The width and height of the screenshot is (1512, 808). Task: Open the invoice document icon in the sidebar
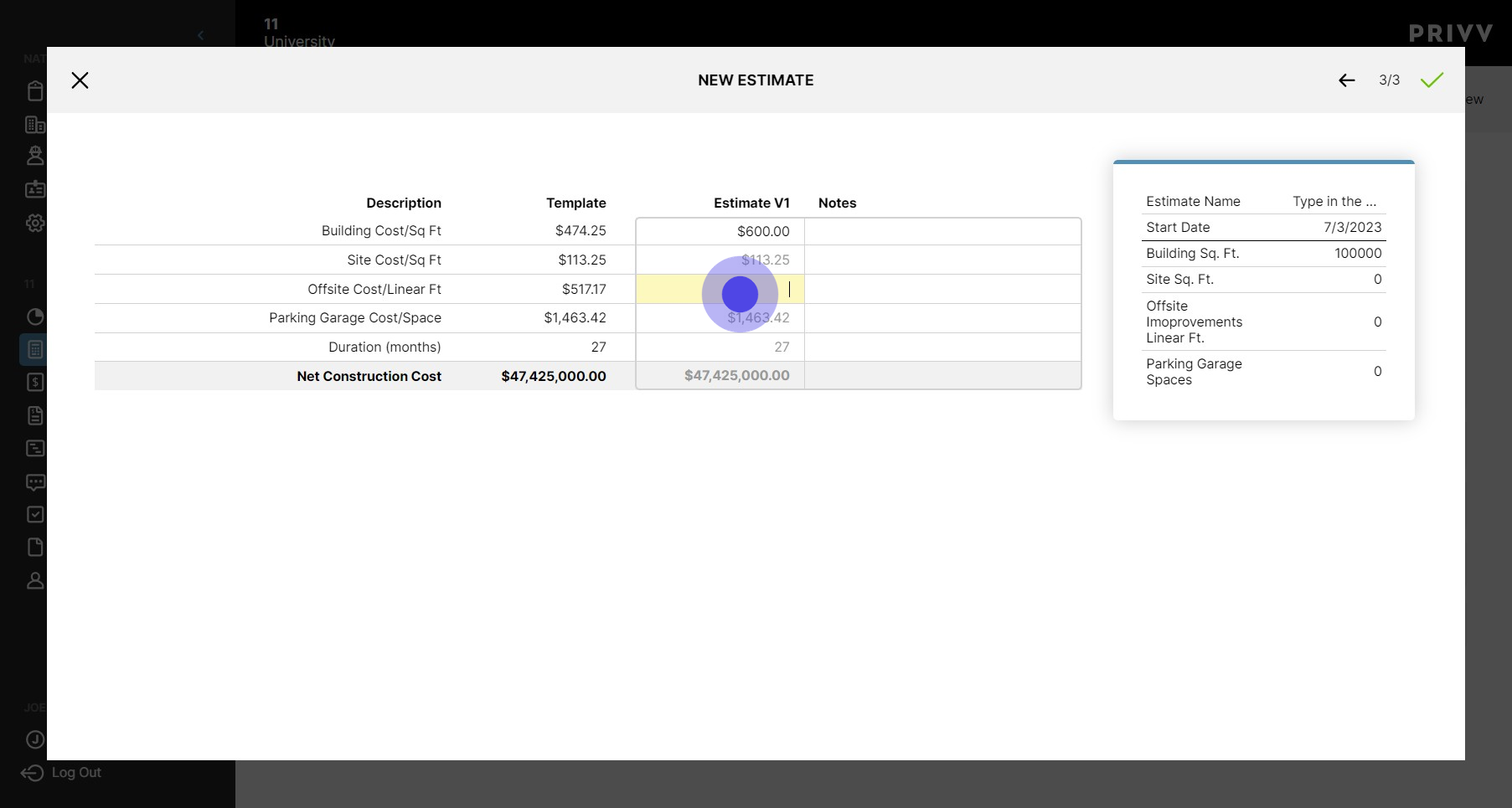35,415
